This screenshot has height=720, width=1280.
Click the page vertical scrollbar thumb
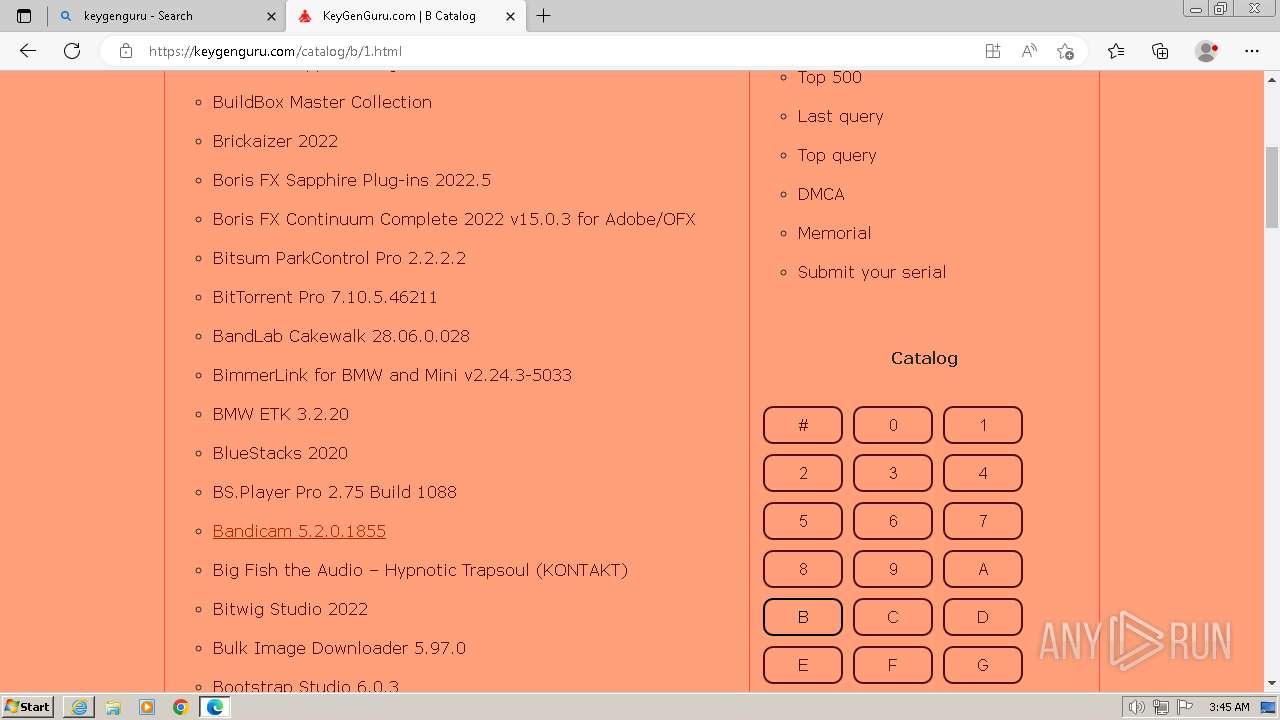pyautogui.click(x=1272, y=187)
